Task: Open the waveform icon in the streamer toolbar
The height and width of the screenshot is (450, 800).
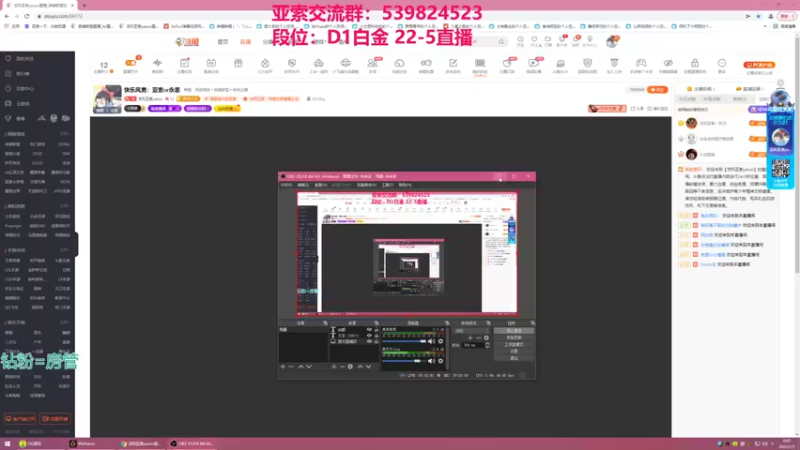Action: coord(158,63)
